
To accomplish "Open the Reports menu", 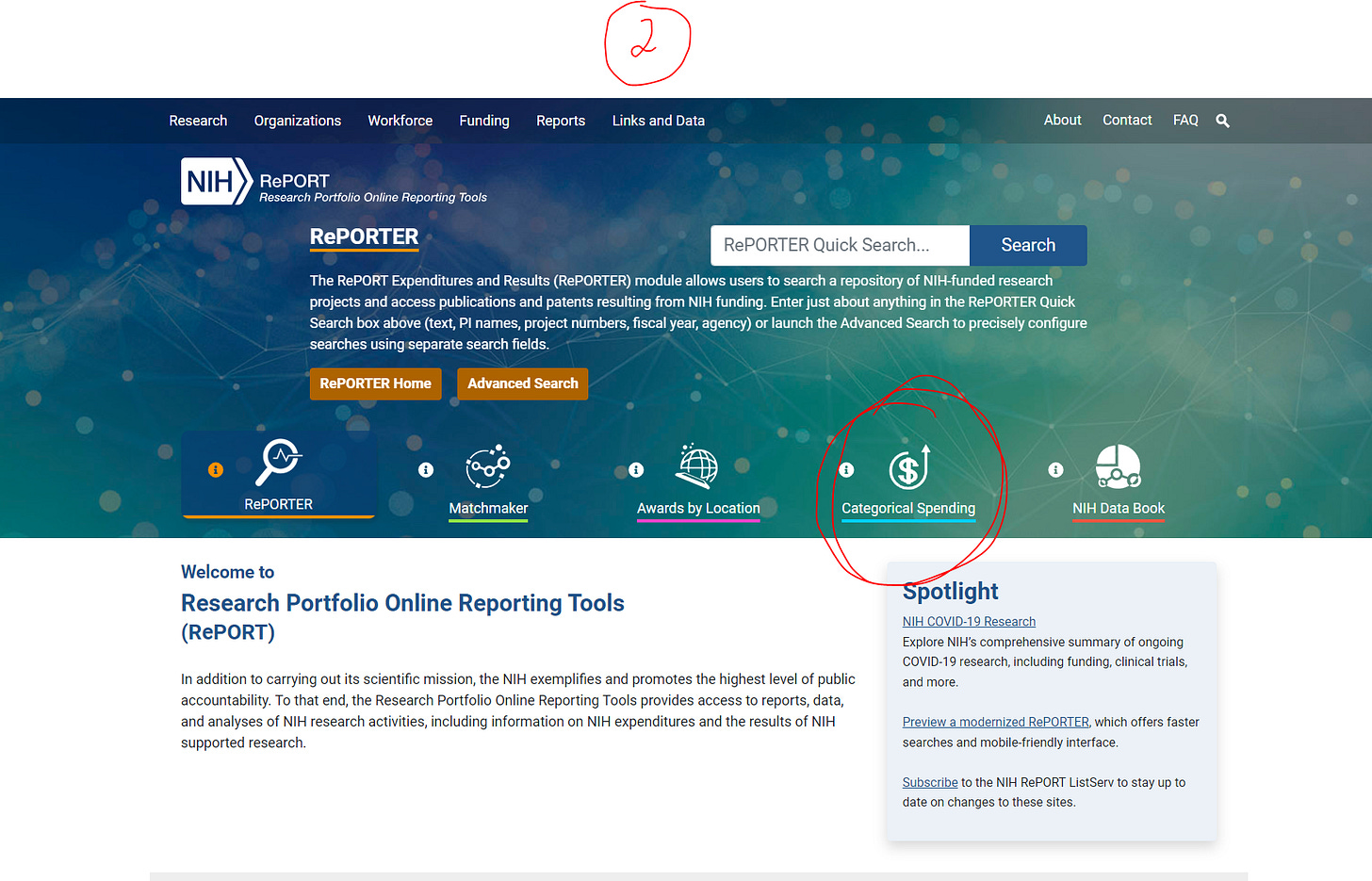I will tap(561, 121).
